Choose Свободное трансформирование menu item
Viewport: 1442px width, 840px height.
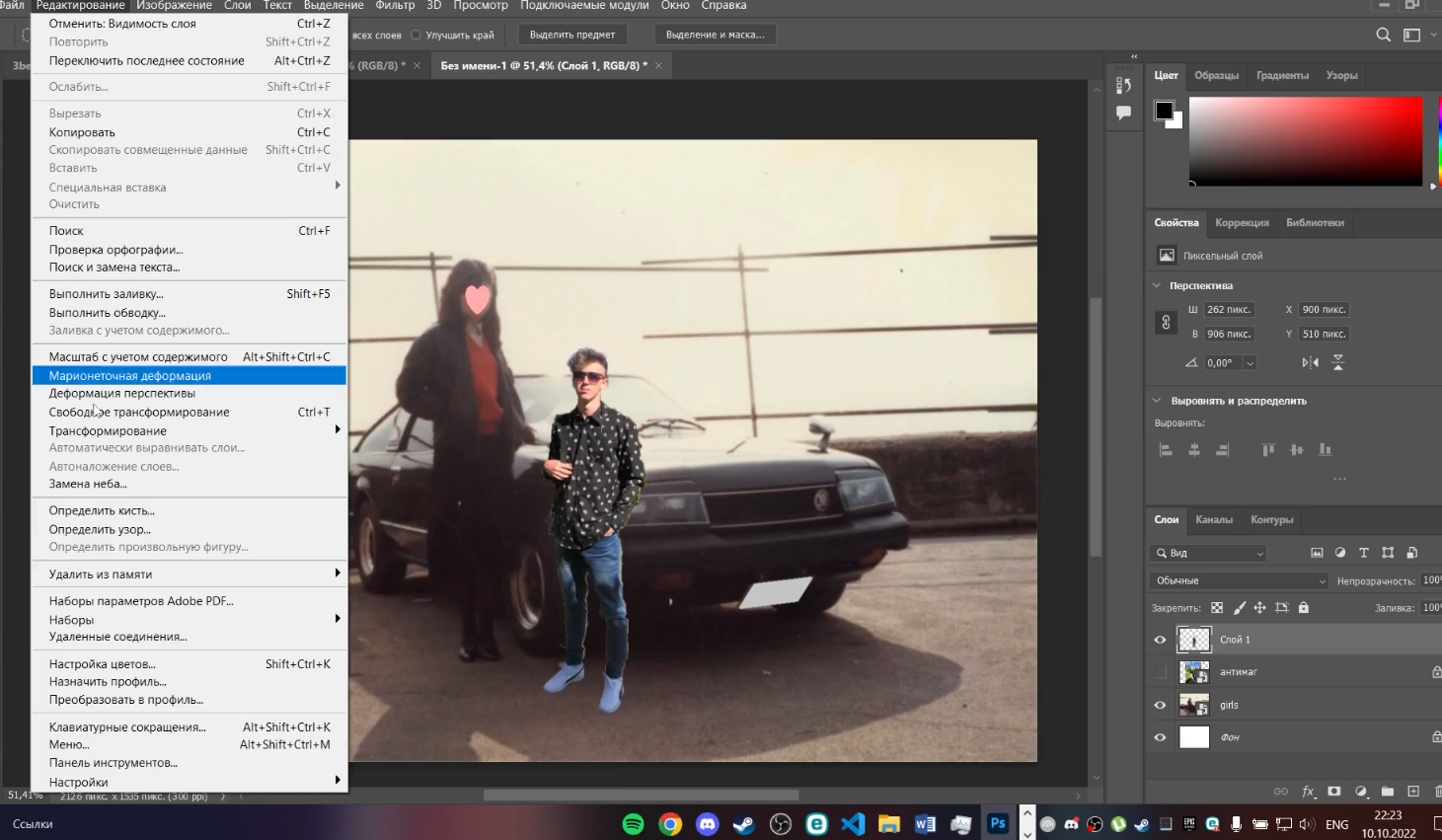(x=189, y=412)
